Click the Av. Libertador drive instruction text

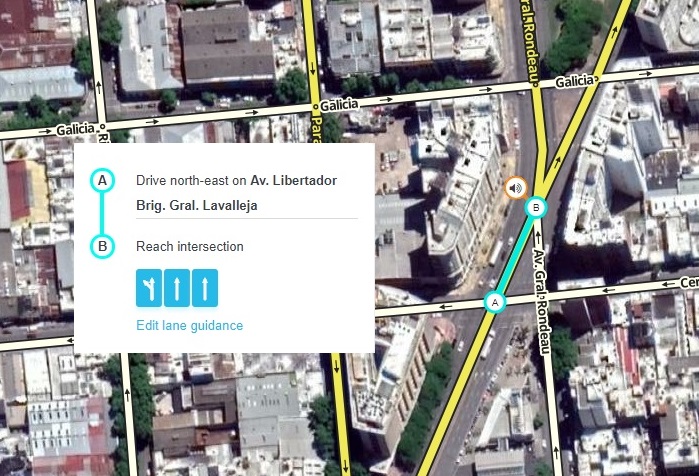(x=236, y=181)
